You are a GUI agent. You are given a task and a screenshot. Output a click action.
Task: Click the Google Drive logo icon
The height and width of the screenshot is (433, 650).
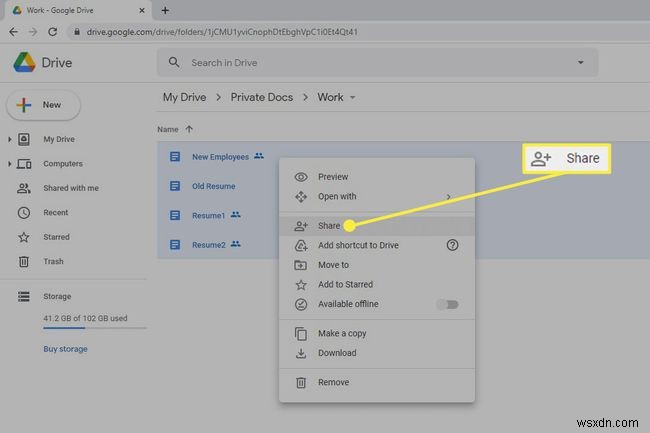(24, 63)
